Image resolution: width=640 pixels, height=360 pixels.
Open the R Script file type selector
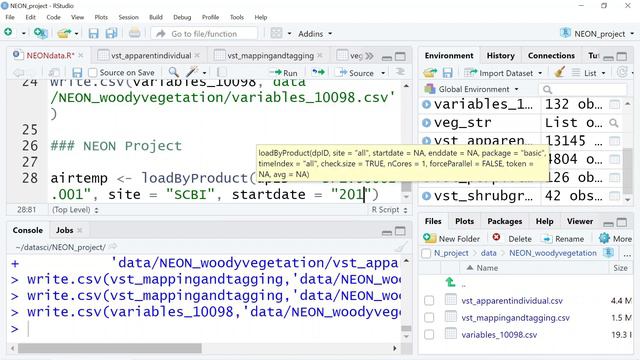tap(389, 210)
